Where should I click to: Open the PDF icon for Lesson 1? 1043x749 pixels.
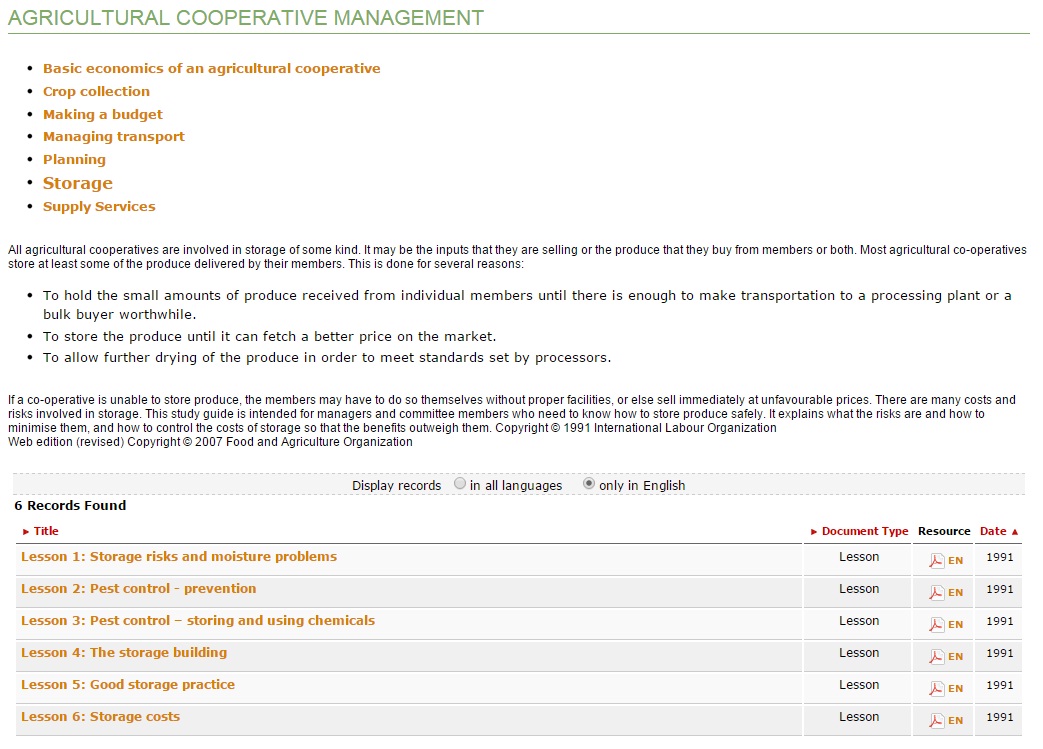[937, 561]
